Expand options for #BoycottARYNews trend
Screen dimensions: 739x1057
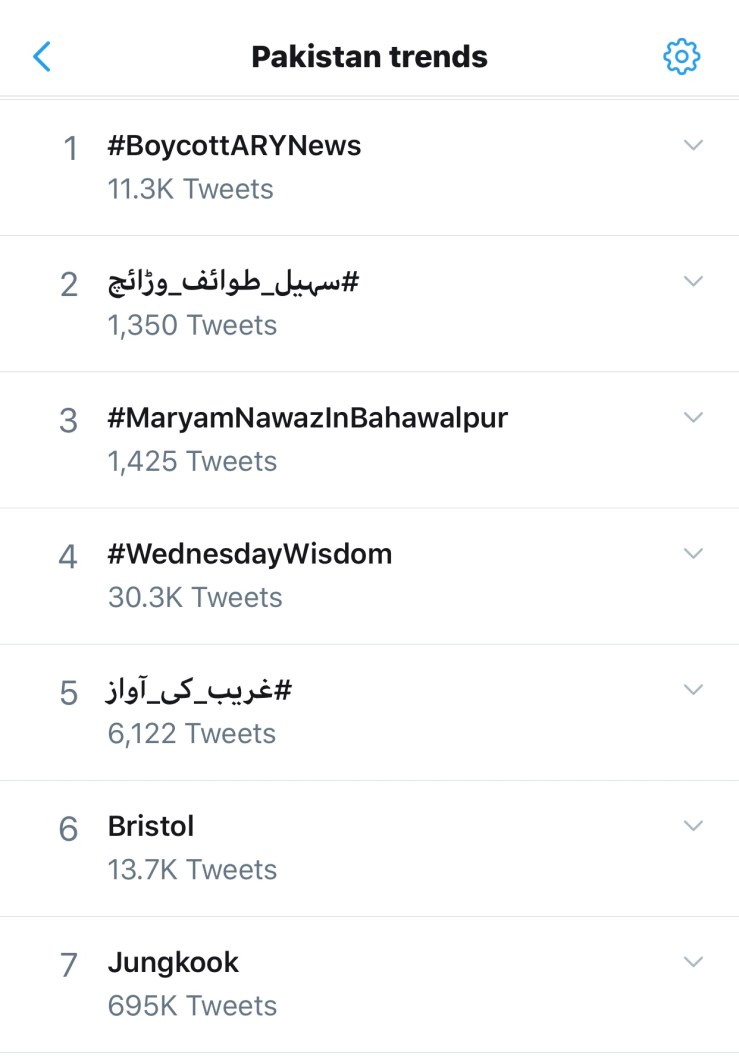pos(693,145)
